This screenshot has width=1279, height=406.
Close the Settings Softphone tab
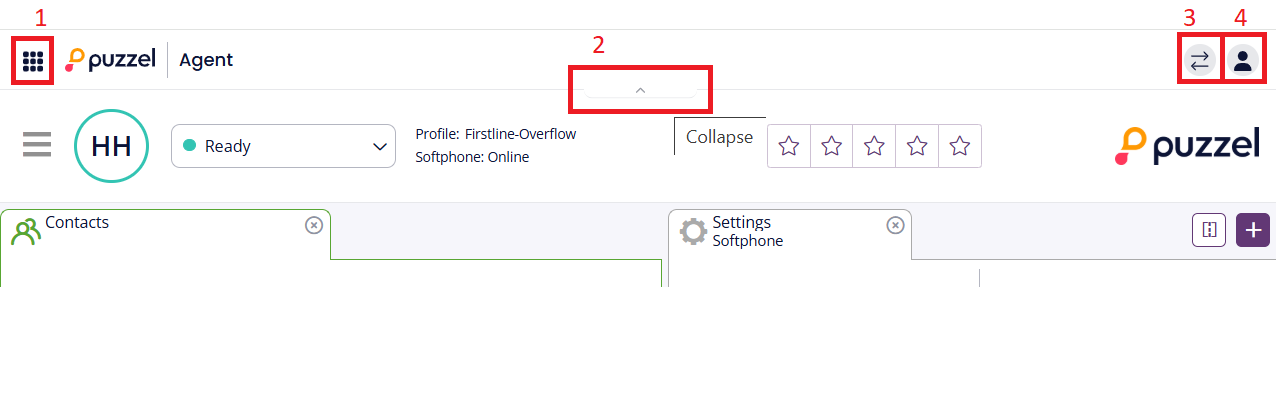[x=895, y=225]
